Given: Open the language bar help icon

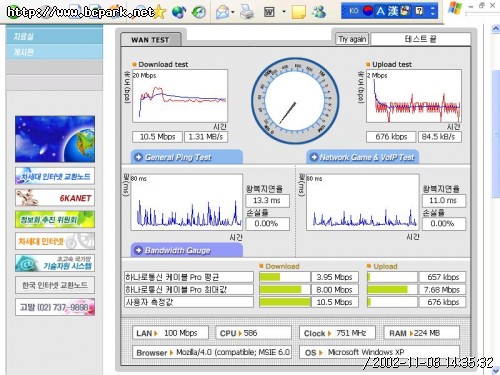Looking at the screenshot, I should (419, 11).
